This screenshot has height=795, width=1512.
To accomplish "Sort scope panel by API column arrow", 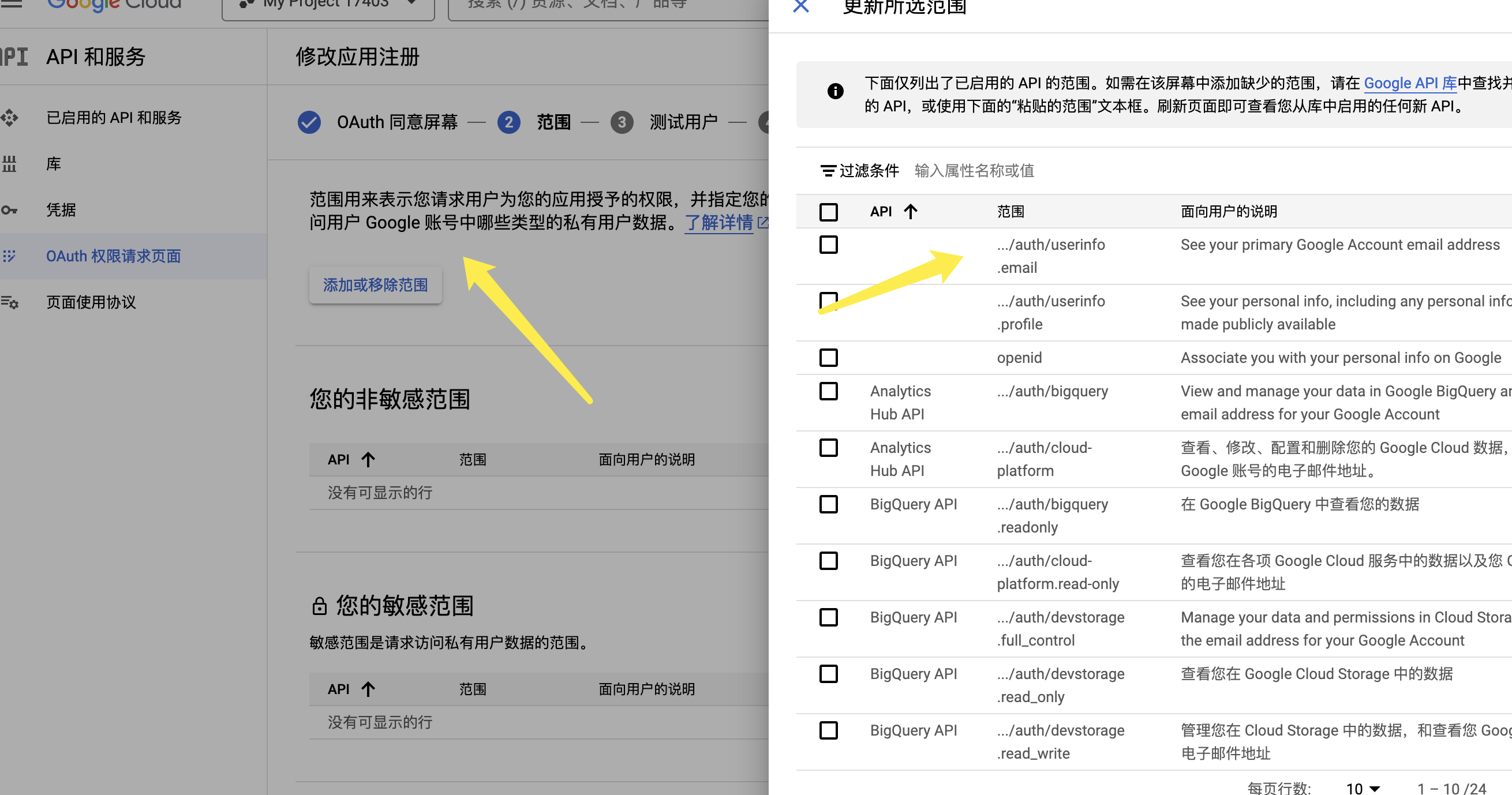I will click(910, 211).
